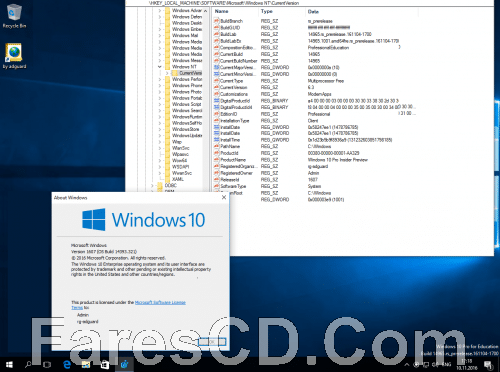
Task: Launch Microsoft Edge from the taskbar
Action: click(67, 365)
